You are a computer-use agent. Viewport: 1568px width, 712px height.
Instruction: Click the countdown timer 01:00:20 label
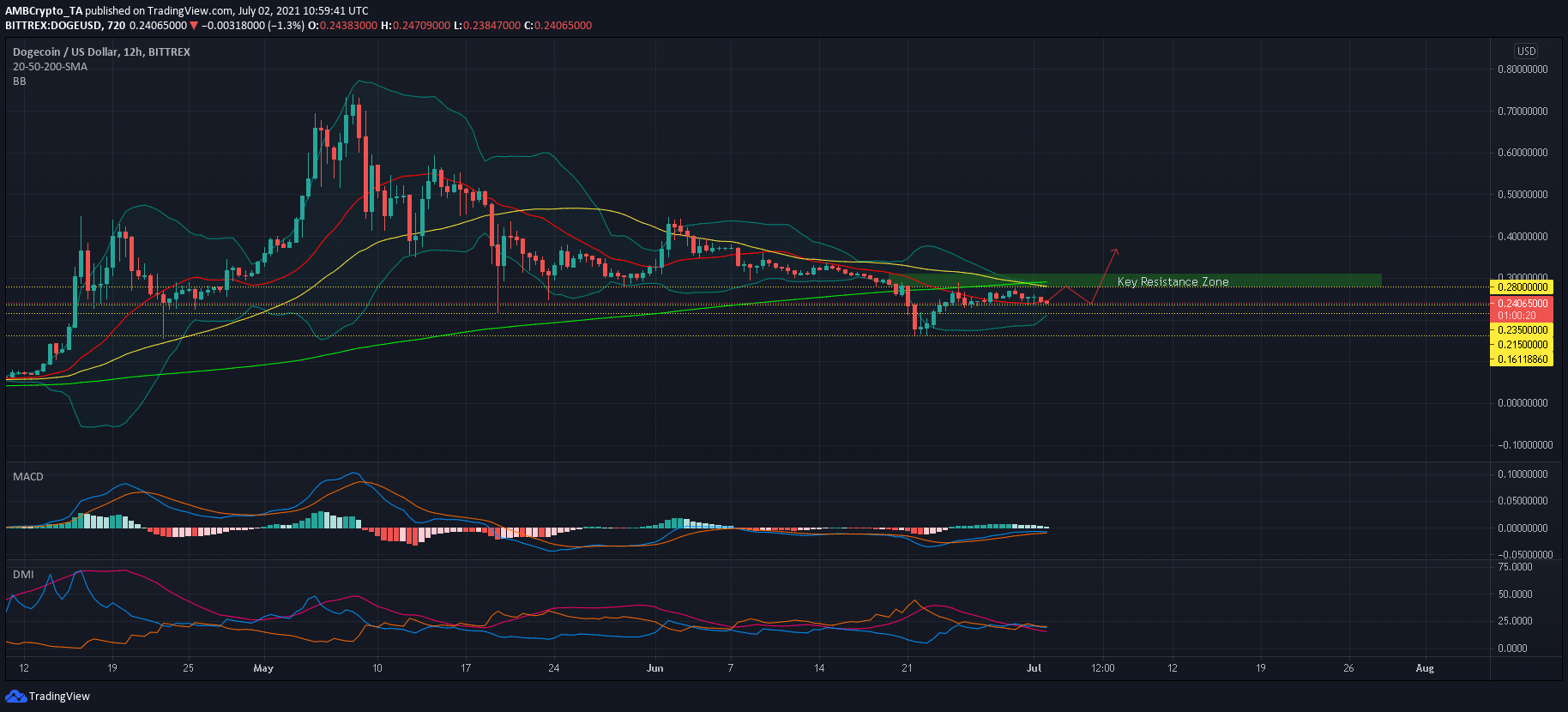pyautogui.click(x=1522, y=316)
